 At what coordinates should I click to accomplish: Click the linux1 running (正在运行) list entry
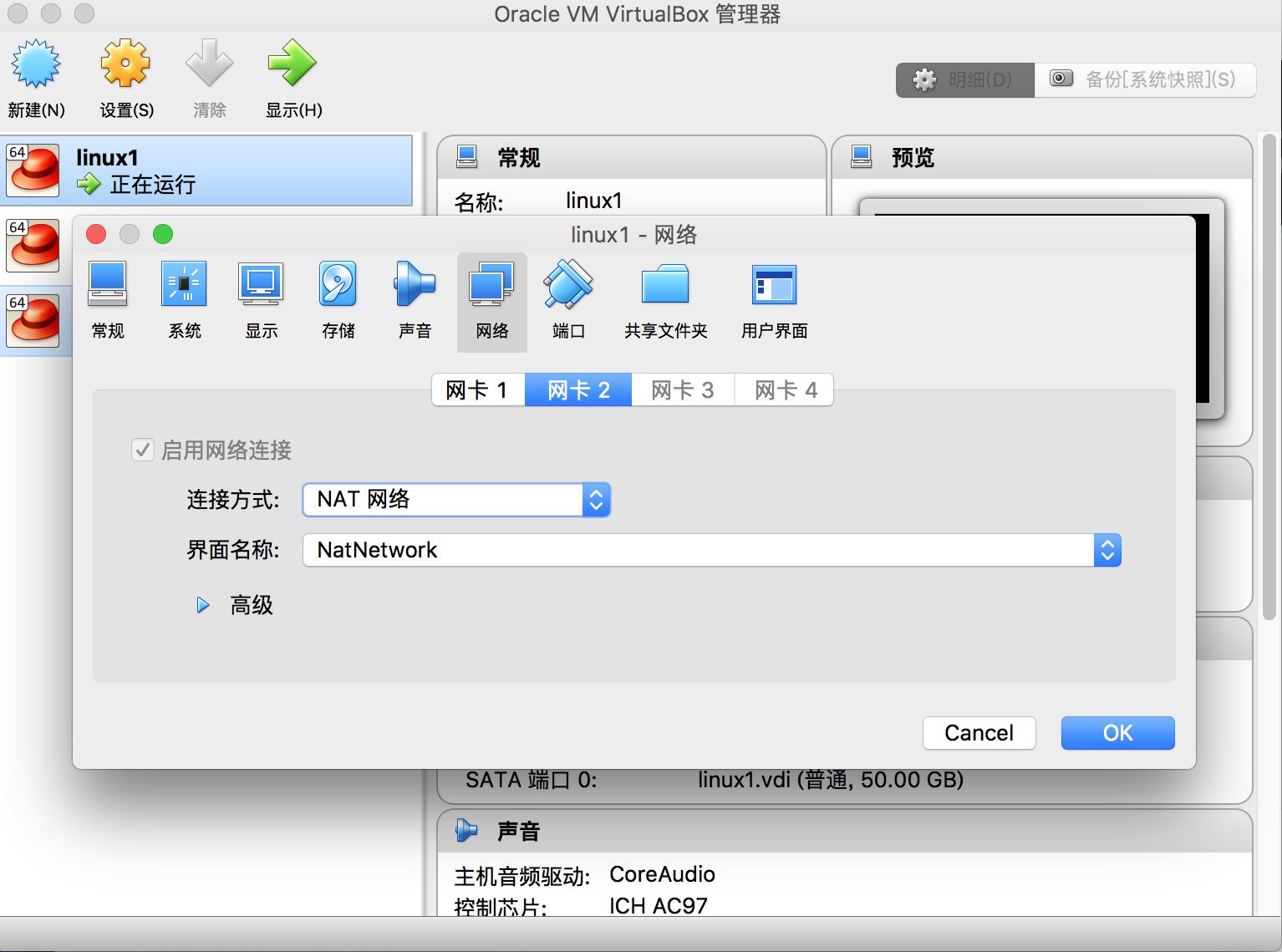coord(206,171)
